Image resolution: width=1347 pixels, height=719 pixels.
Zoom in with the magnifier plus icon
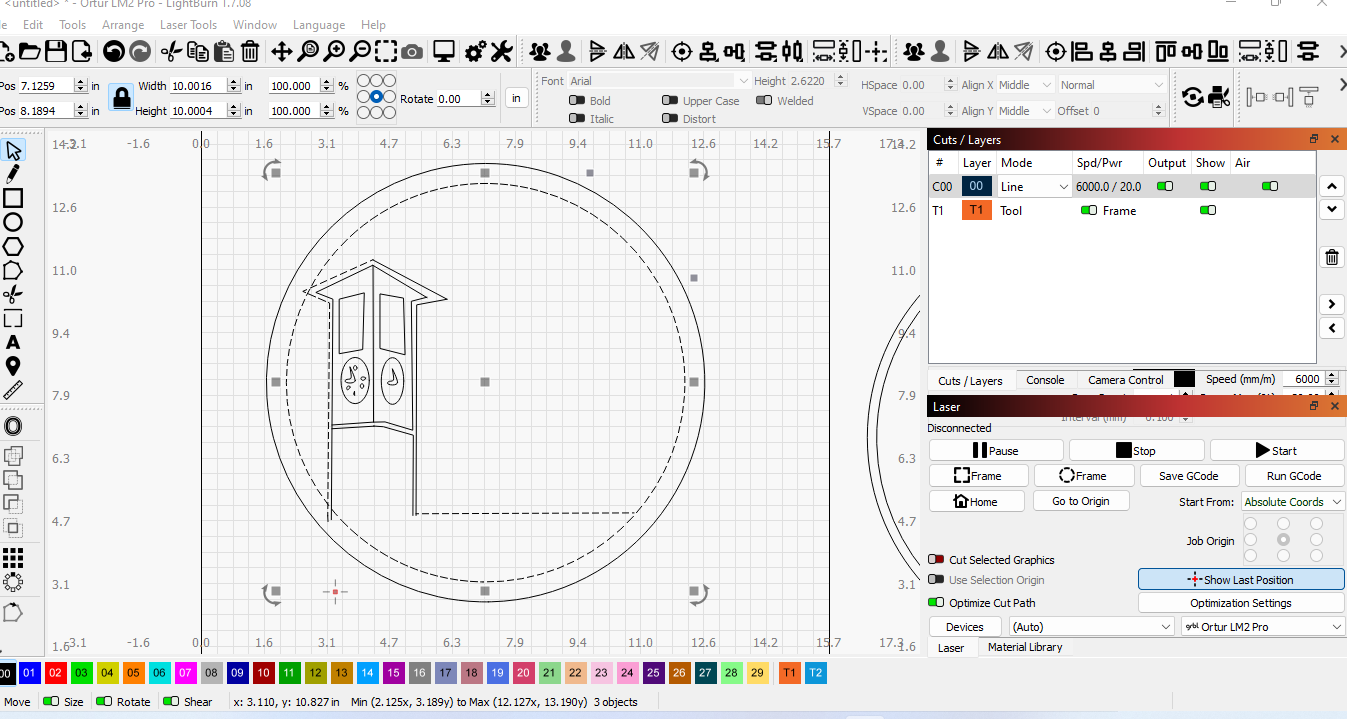pos(334,51)
